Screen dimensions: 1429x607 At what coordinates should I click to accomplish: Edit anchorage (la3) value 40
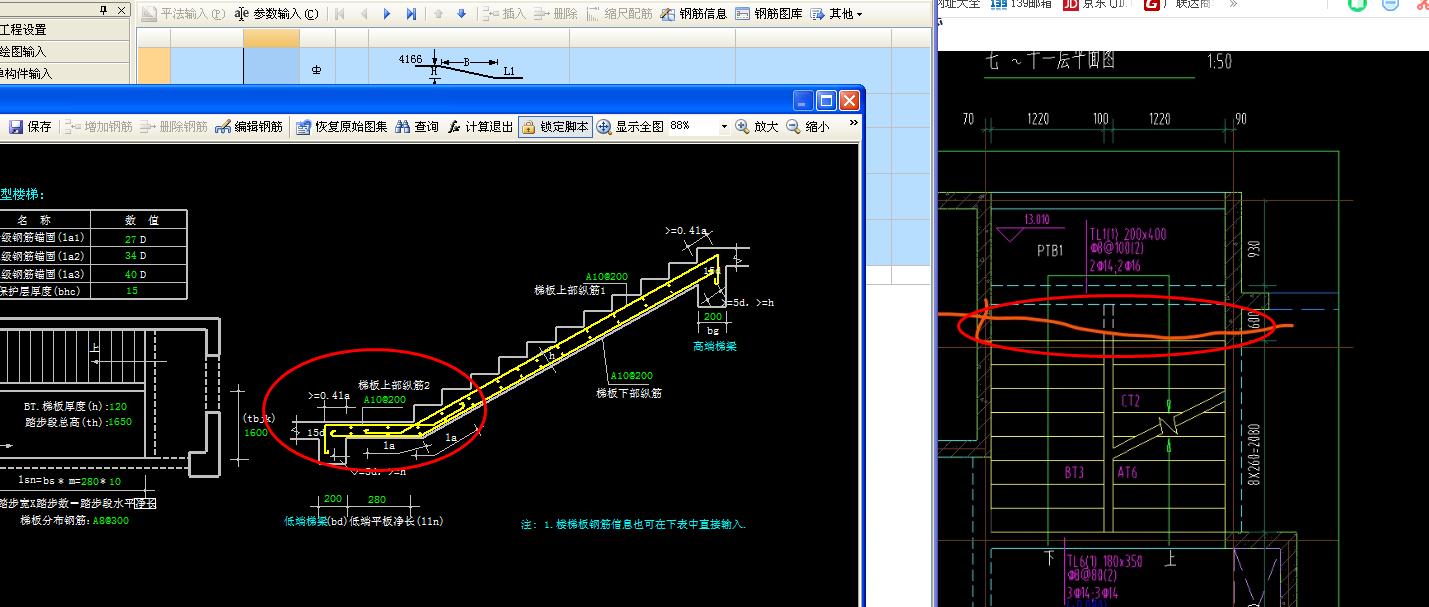point(130,274)
